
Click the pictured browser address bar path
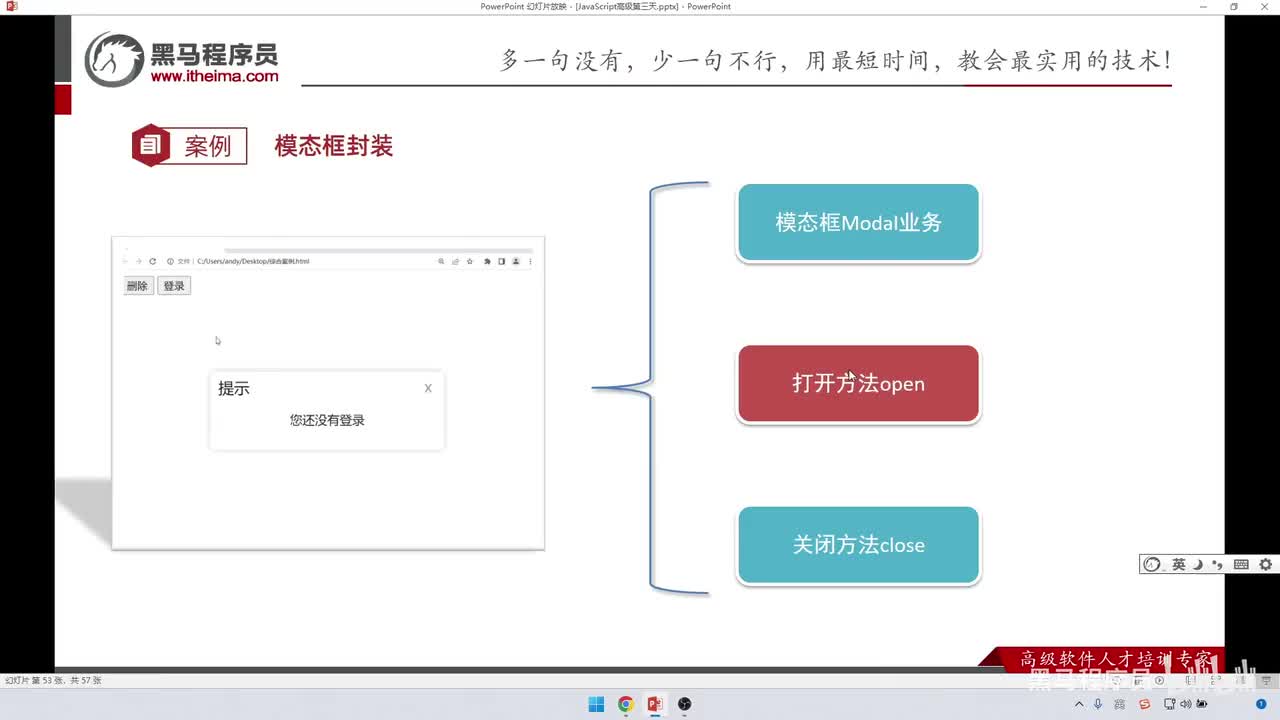[x=253, y=261]
